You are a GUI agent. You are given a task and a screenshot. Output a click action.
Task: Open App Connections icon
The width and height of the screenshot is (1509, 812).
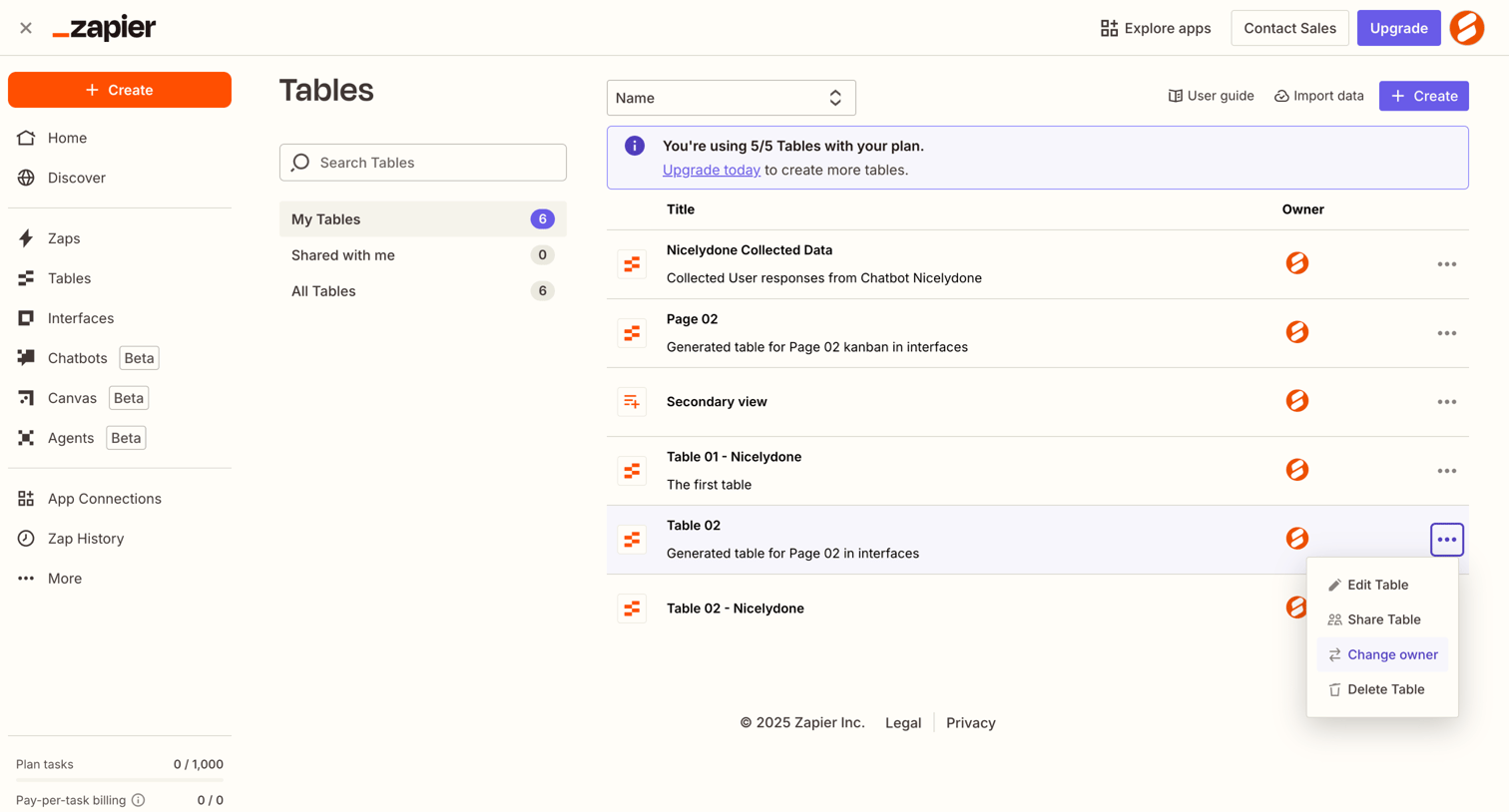pyautogui.click(x=26, y=499)
